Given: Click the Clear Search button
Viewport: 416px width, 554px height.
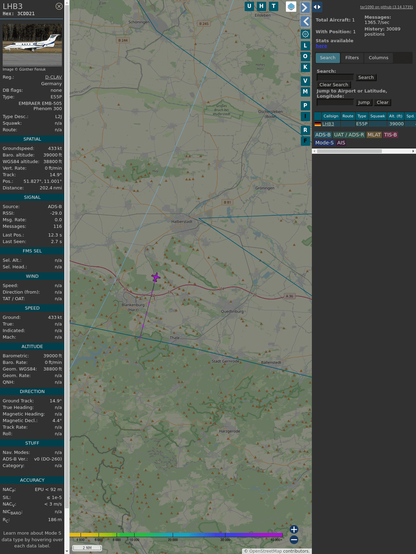Looking at the screenshot, I should [x=334, y=85].
